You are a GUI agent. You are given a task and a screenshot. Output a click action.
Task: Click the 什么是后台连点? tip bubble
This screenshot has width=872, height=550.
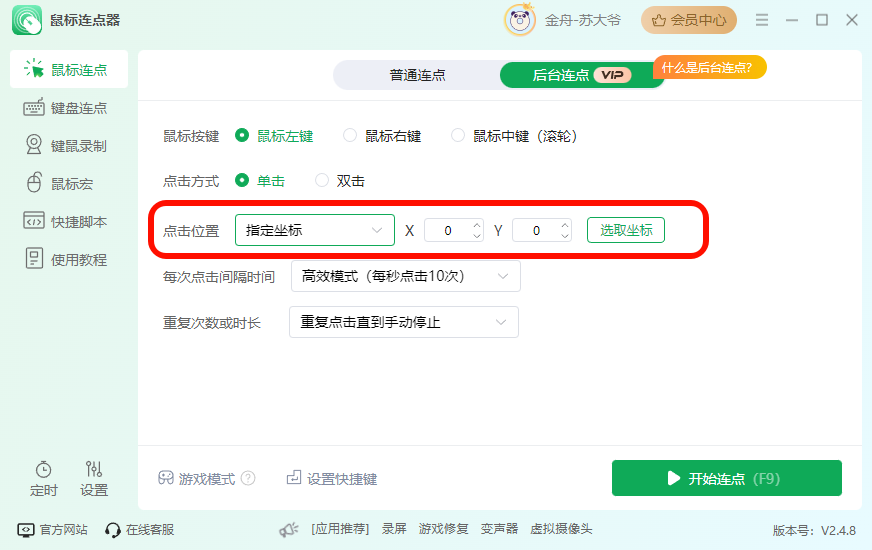[709, 68]
